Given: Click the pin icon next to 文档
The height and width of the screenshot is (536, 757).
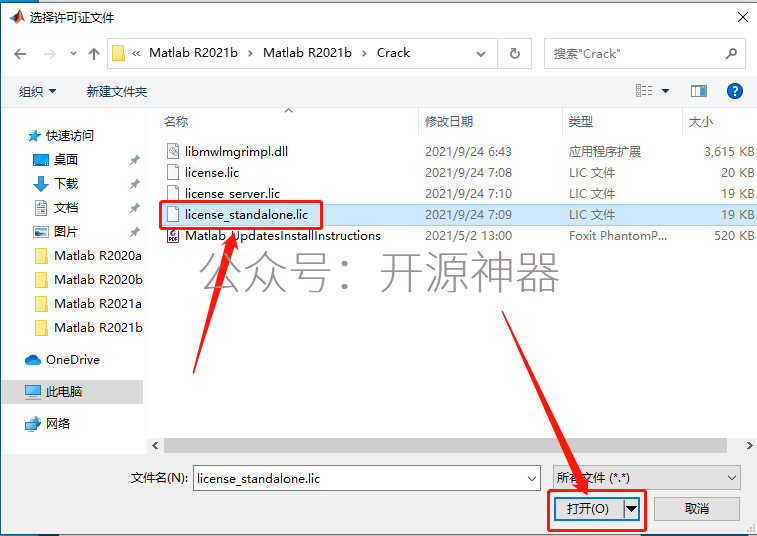Looking at the screenshot, I should click(x=135, y=208).
